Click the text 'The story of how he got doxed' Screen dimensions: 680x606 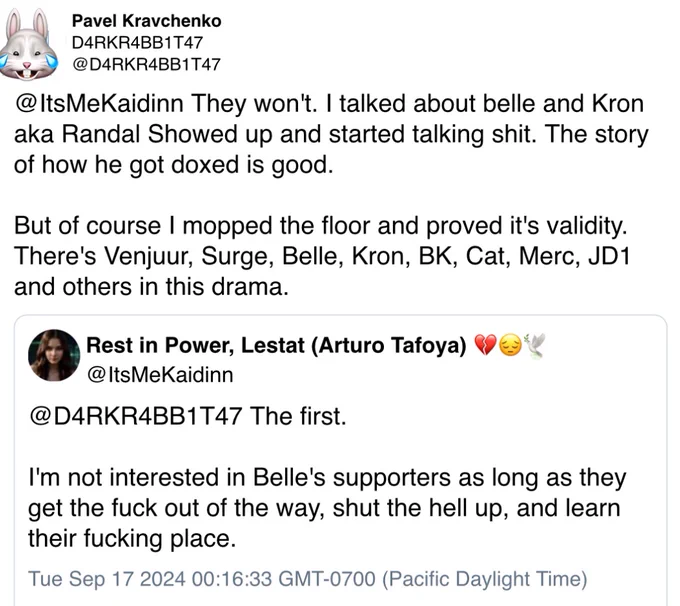coord(331,150)
